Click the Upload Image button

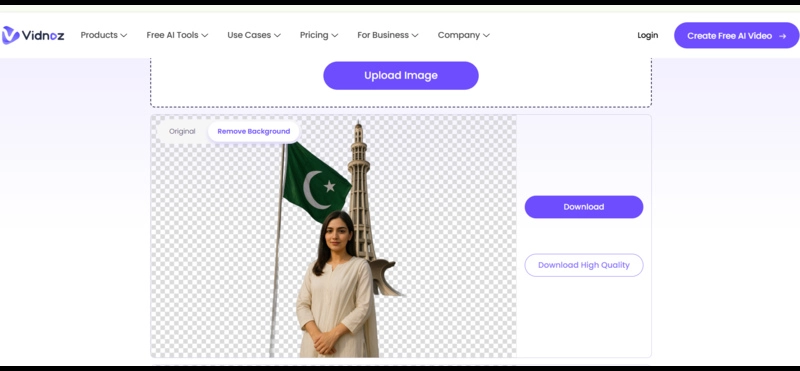click(401, 76)
